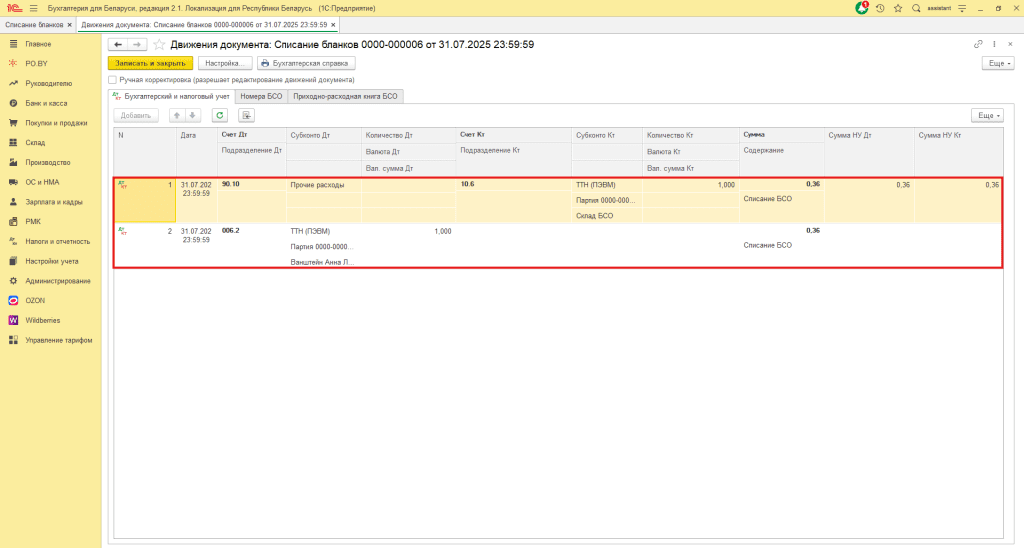Switch to the Номера БСО tab

click(262, 97)
